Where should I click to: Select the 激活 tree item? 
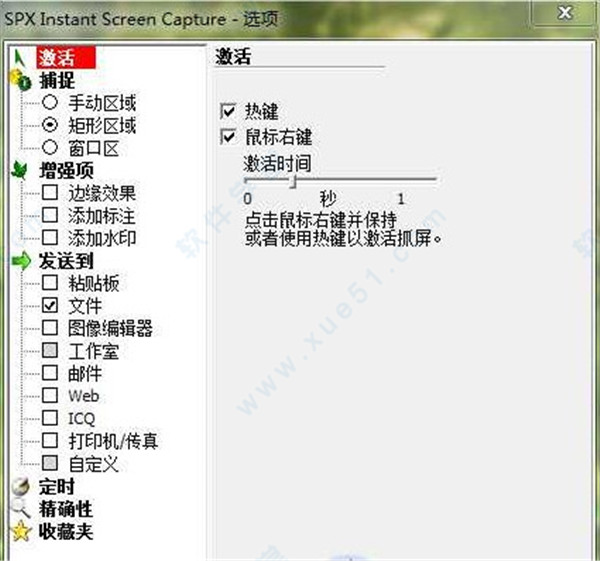[x=66, y=58]
